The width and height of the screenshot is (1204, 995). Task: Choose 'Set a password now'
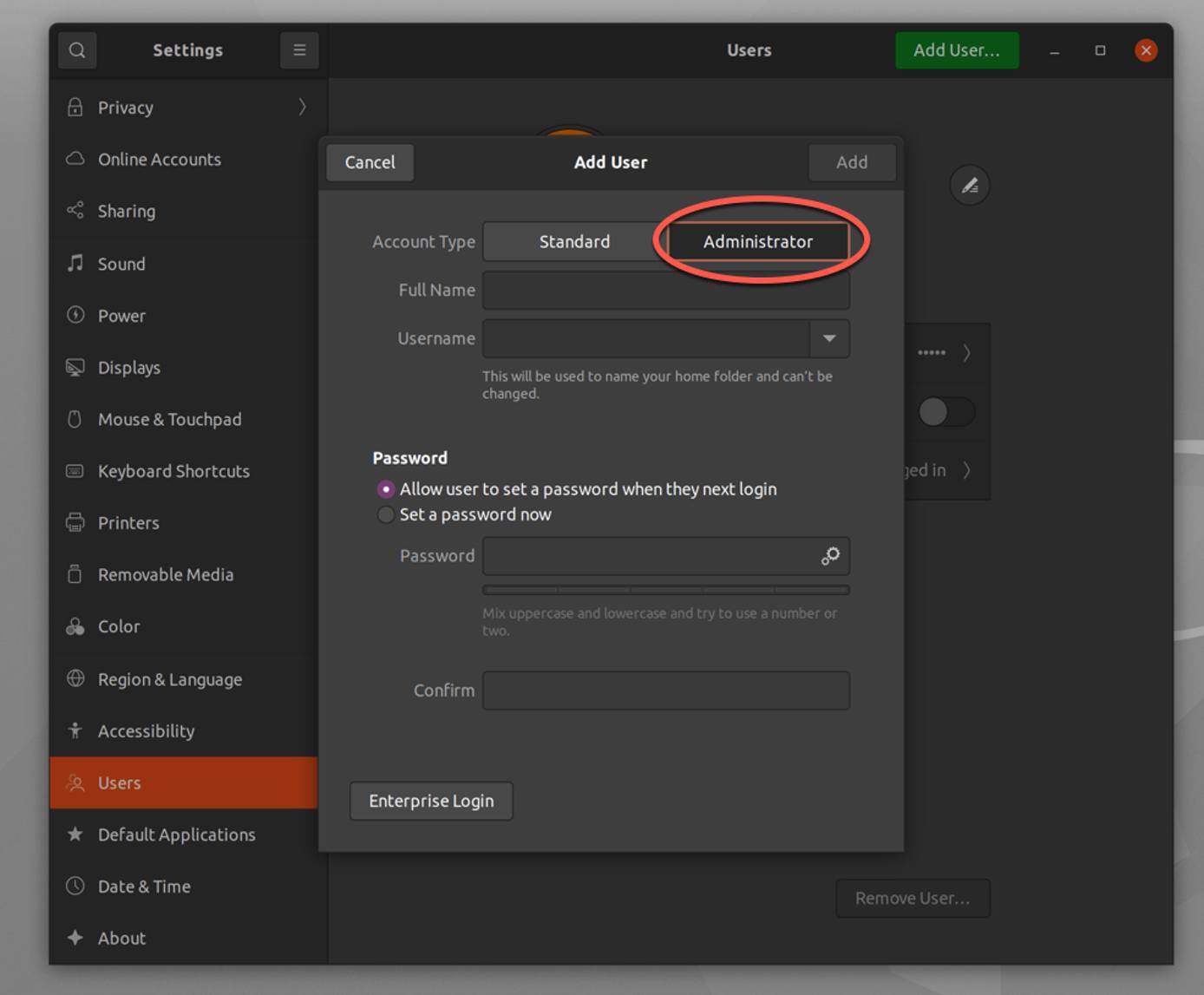pos(385,514)
